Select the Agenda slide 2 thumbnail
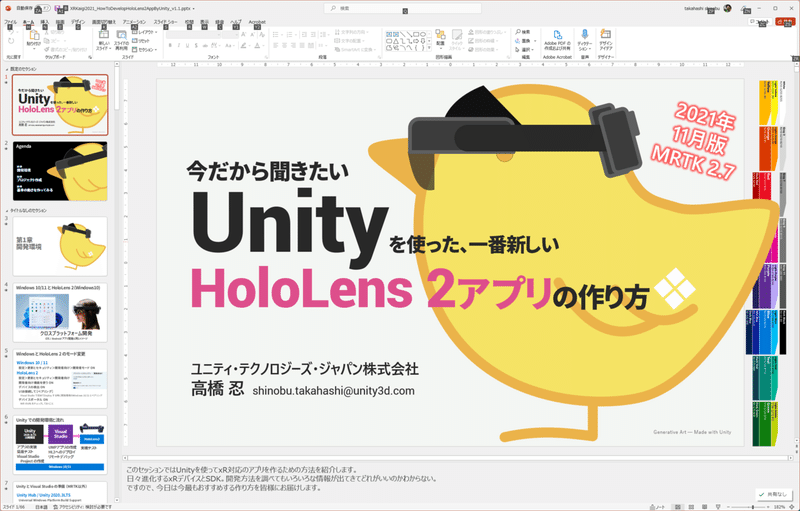This screenshot has width=800, height=511. 60,171
